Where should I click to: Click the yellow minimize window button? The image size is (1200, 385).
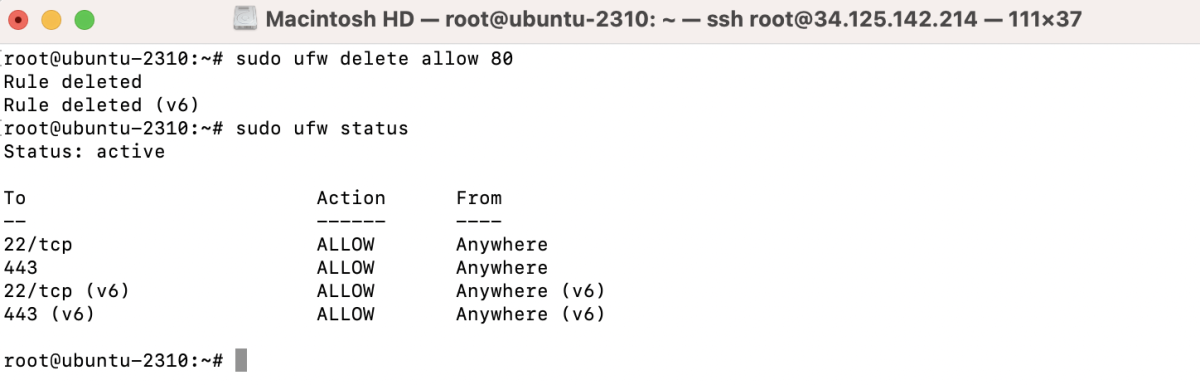[52, 19]
